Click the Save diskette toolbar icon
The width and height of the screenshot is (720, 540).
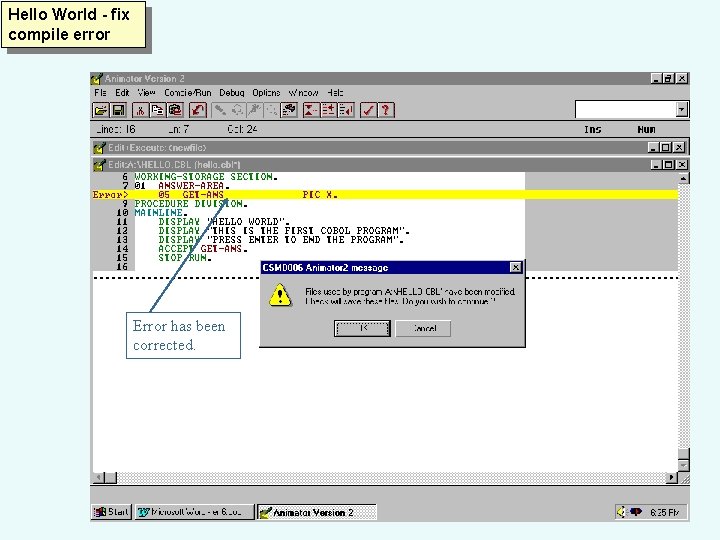(118, 110)
